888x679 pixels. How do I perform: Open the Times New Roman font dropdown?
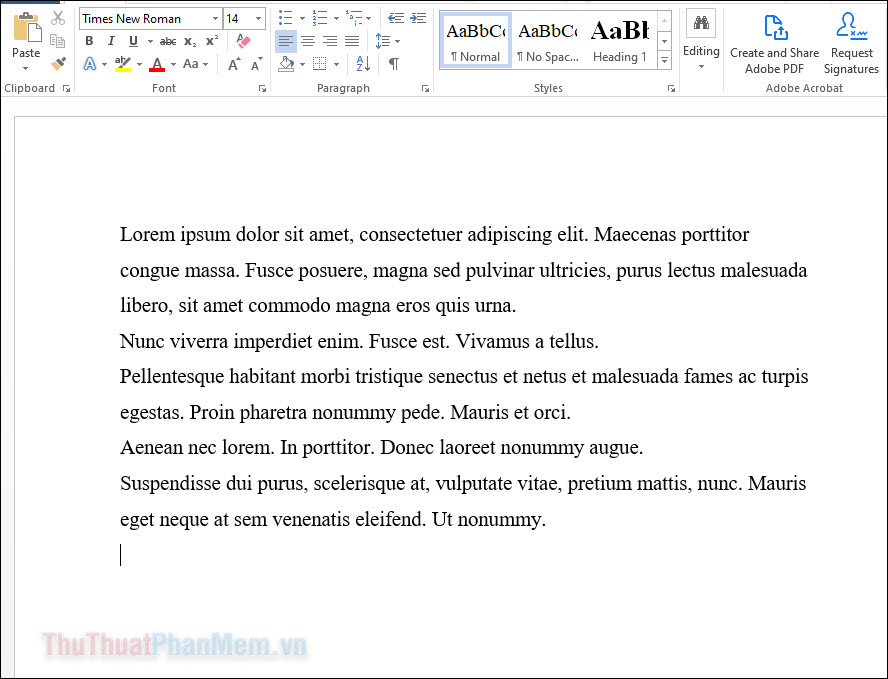coord(215,19)
